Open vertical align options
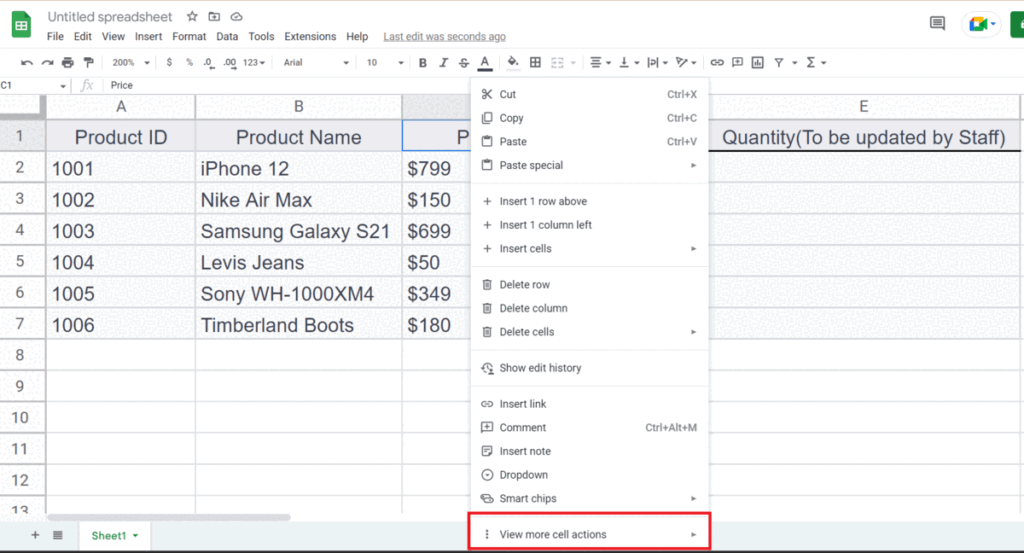This screenshot has height=553, width=1024. point(628,63)
